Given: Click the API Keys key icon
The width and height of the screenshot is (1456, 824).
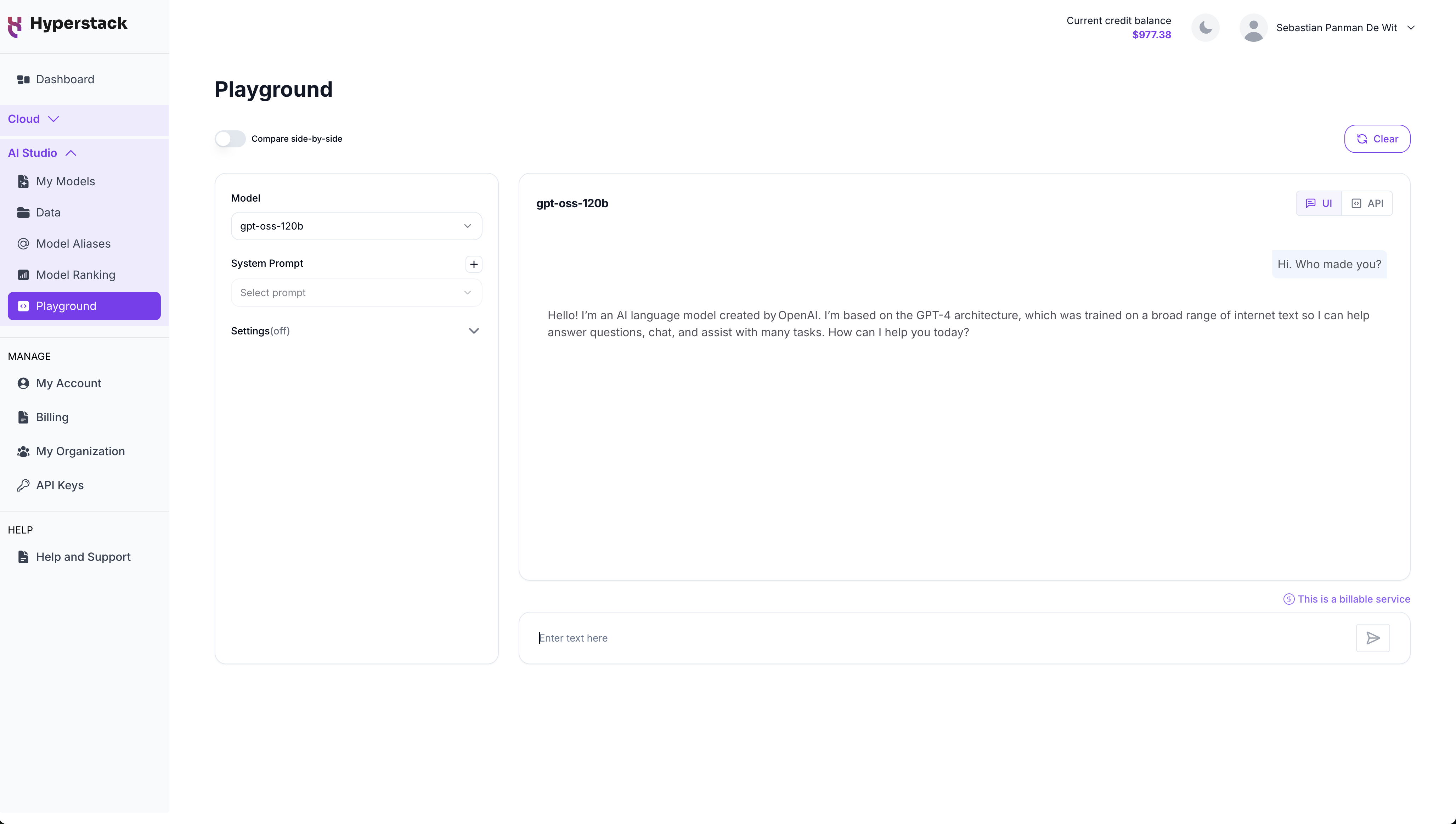Looking at the screenshot, I should 23,486.
